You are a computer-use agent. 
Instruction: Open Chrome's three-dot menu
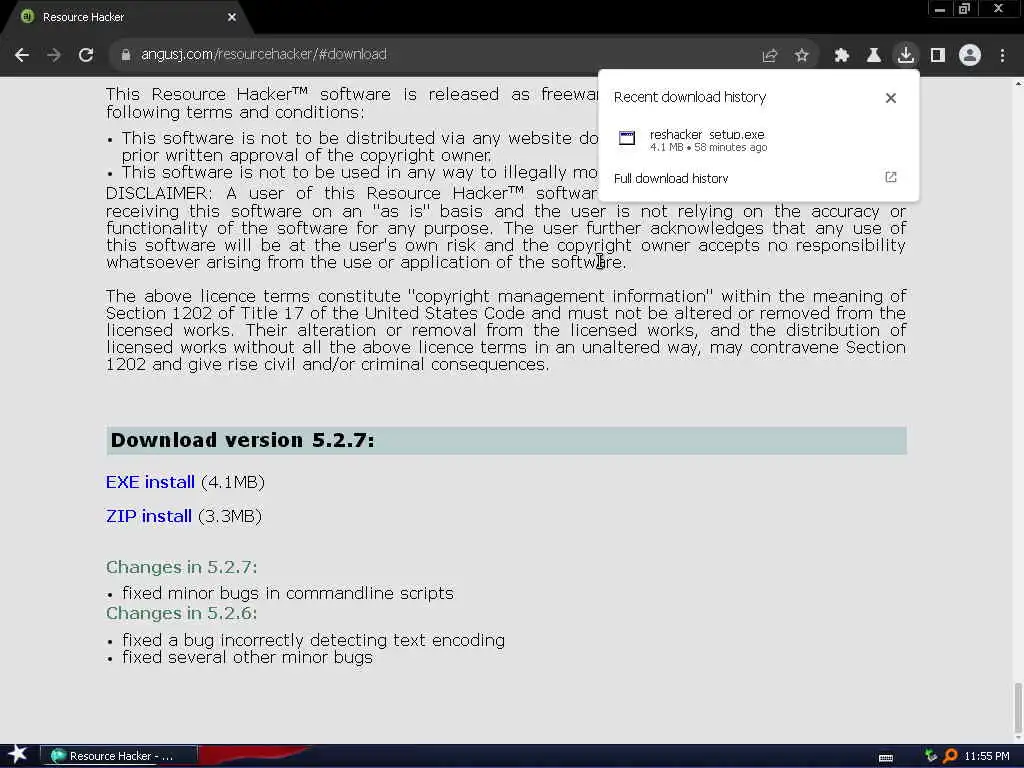click(1002, 56)
